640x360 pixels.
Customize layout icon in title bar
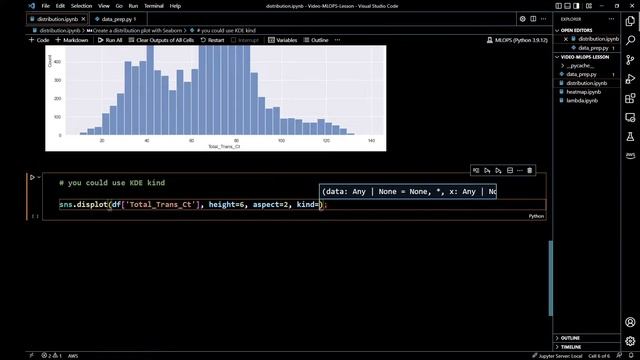(589, 6)
